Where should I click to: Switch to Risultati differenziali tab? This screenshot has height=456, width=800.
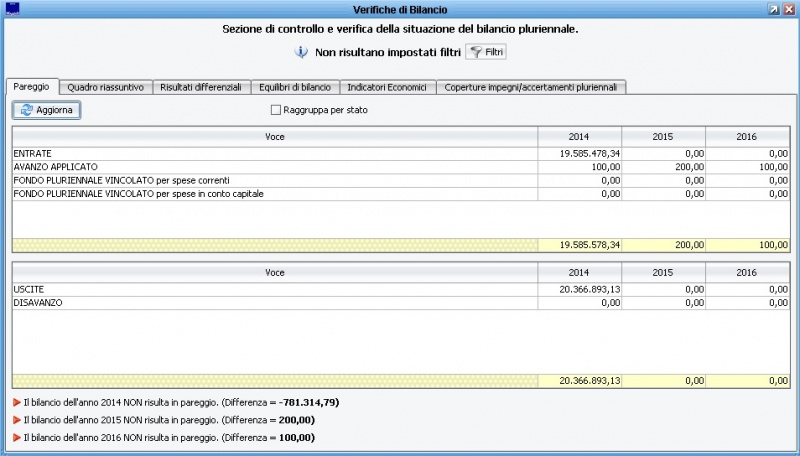(201, 87)
